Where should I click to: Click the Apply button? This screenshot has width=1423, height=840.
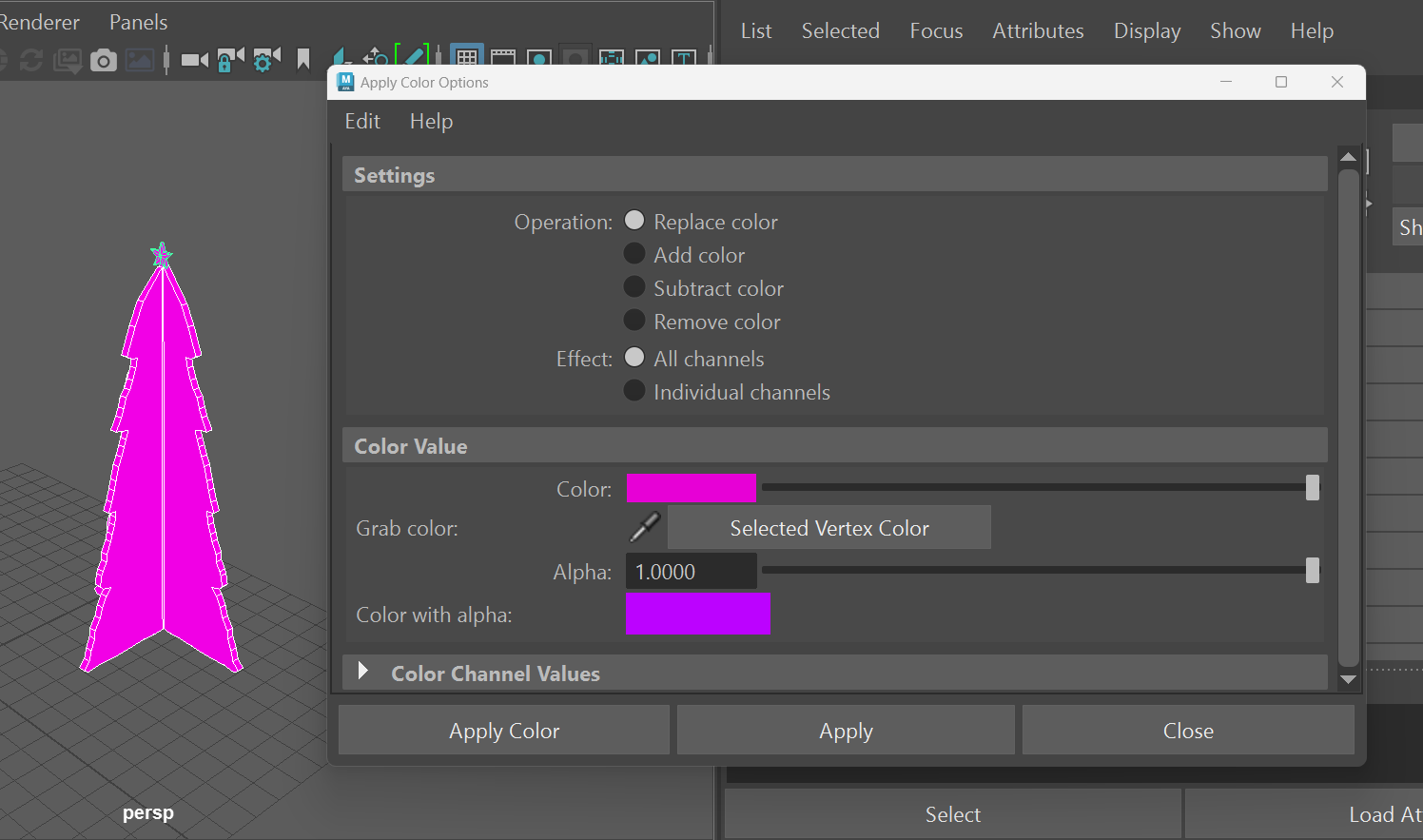tap(846, 730)
